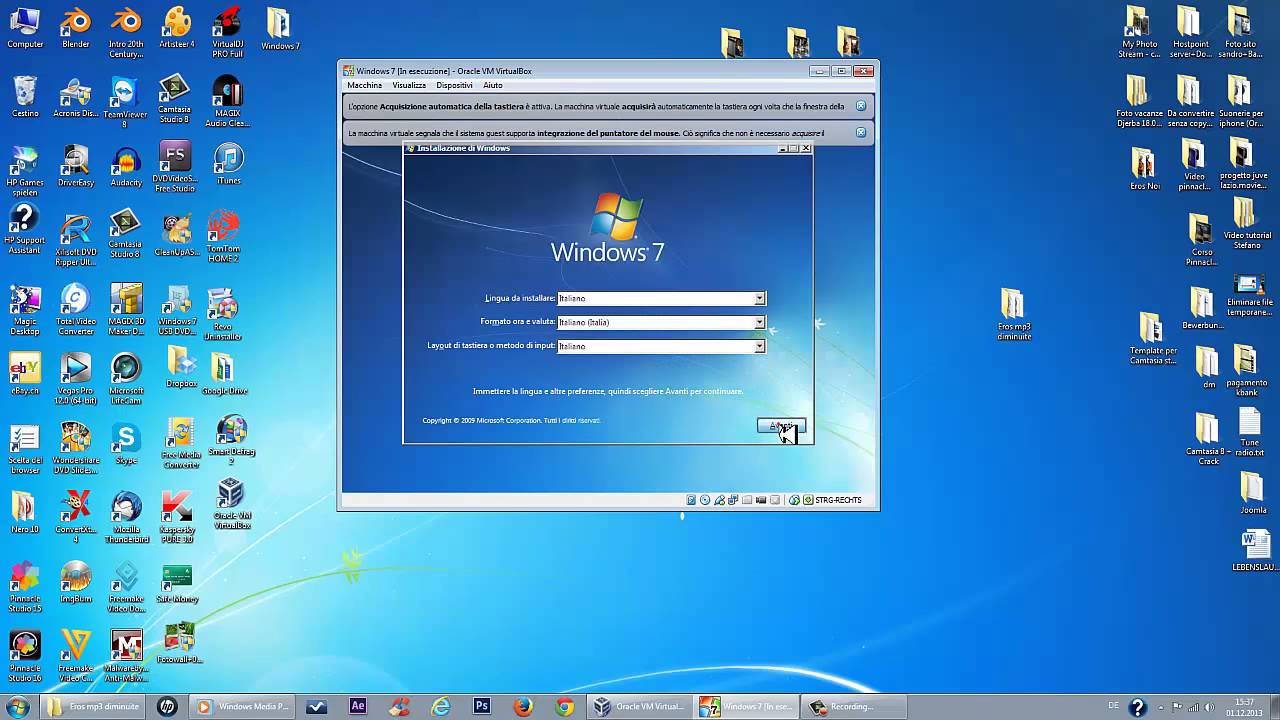Image resolution: width=1280 pixels, height=720 pixels.
Task: Open the VirtualDJ PRO Full desktop icon
Action: [x=228, y=33]
